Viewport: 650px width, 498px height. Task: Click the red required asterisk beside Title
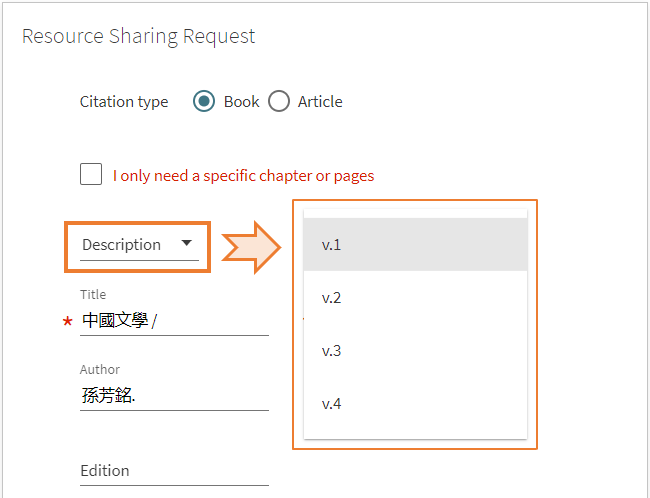[x=68, y=321]
